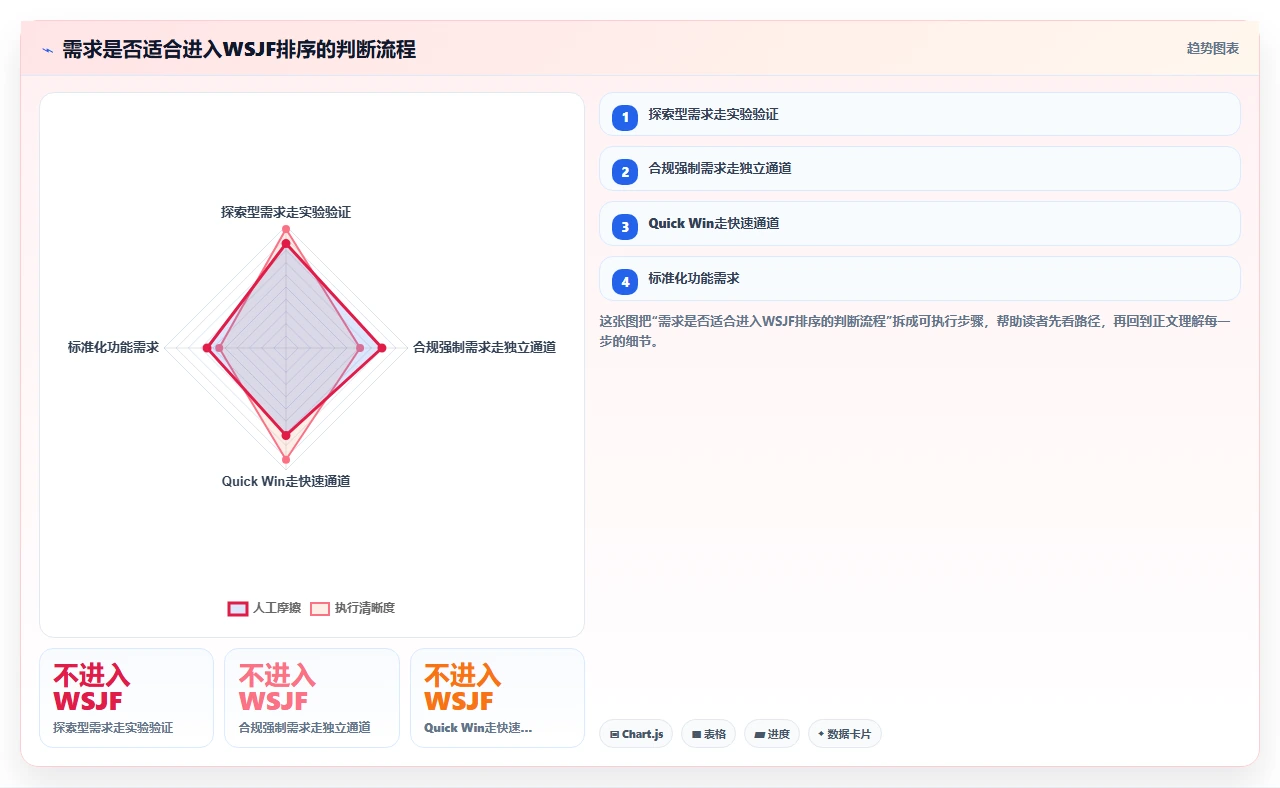The width and height of the screenshot is (1280, 788).
Task: Click the orange 不进入WSJF Quick Win card
Action: [497, 698]
